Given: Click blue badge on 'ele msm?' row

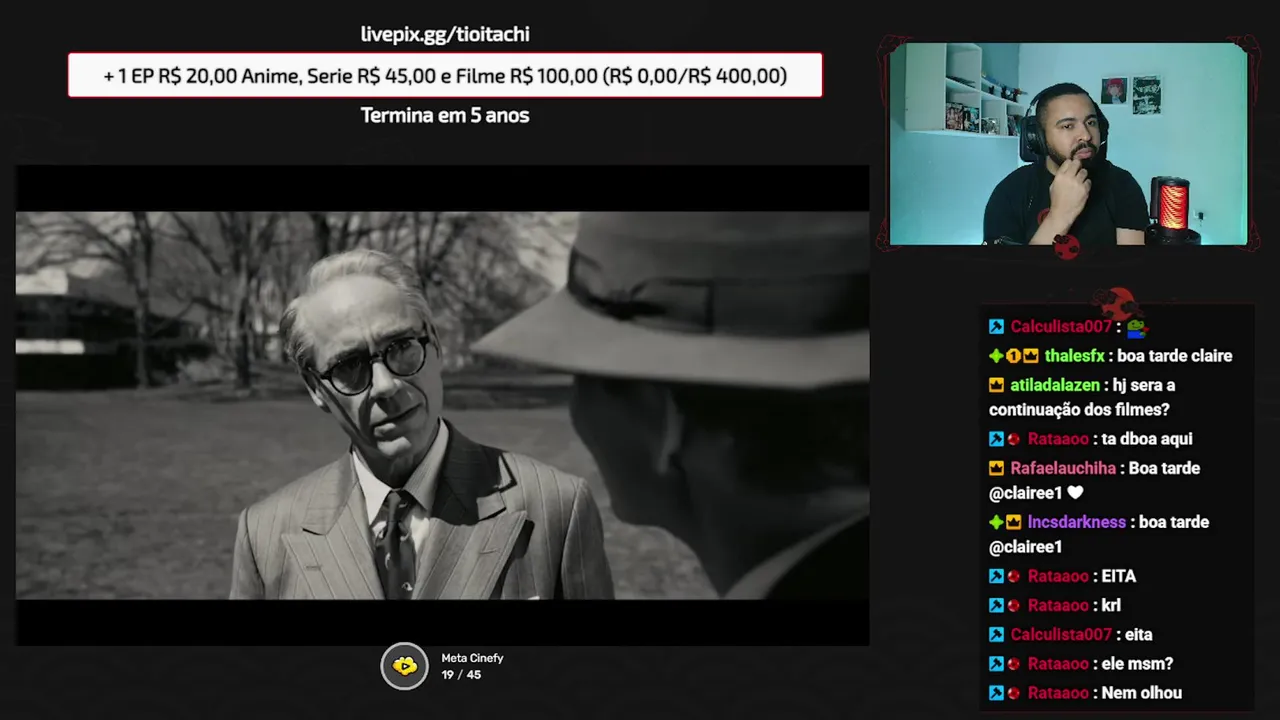Looking at the screenshot, I should [x=996, y=664].
